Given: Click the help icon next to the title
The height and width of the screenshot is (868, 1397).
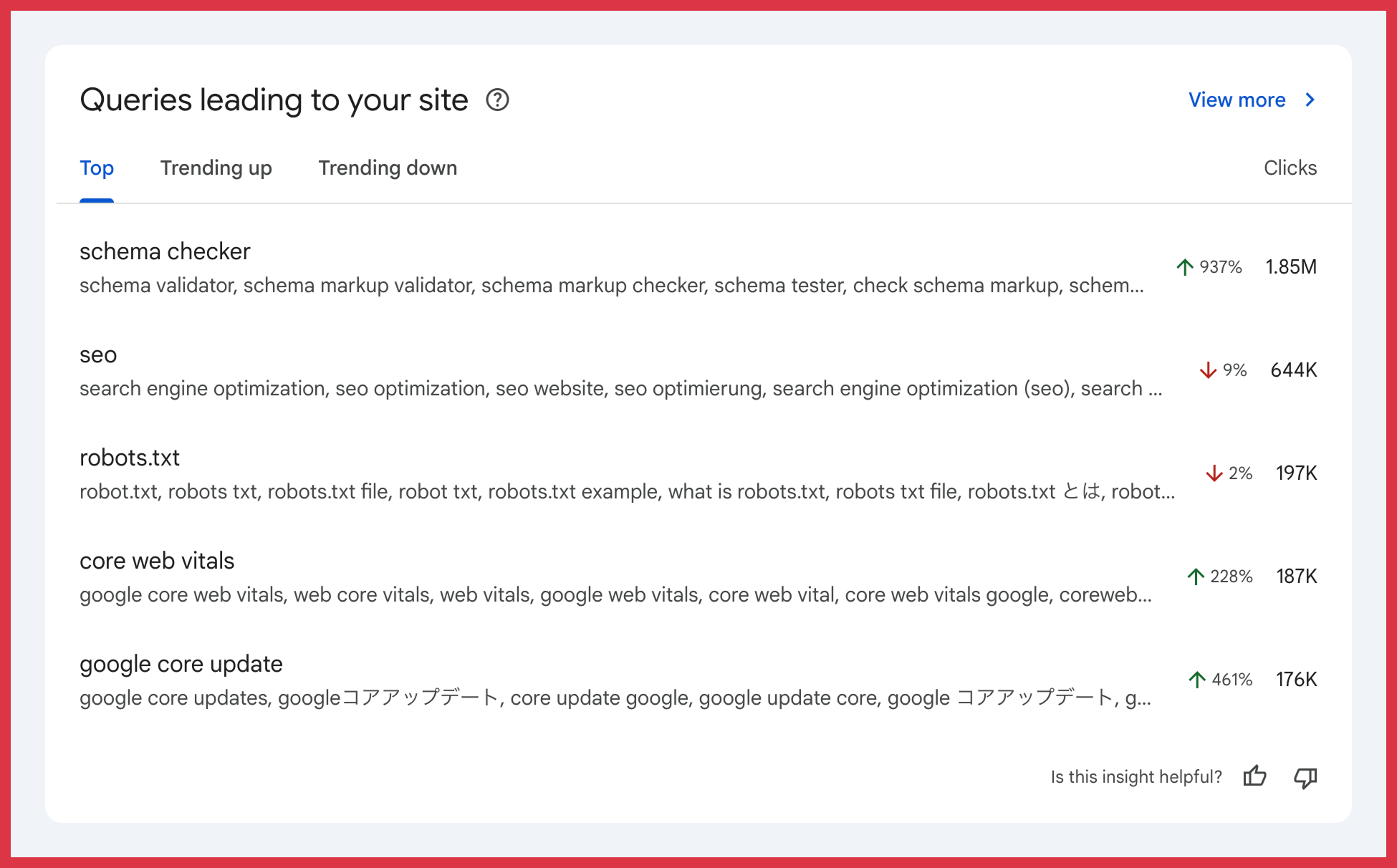Looking at the screenshot, I should [x=498, y=100].
